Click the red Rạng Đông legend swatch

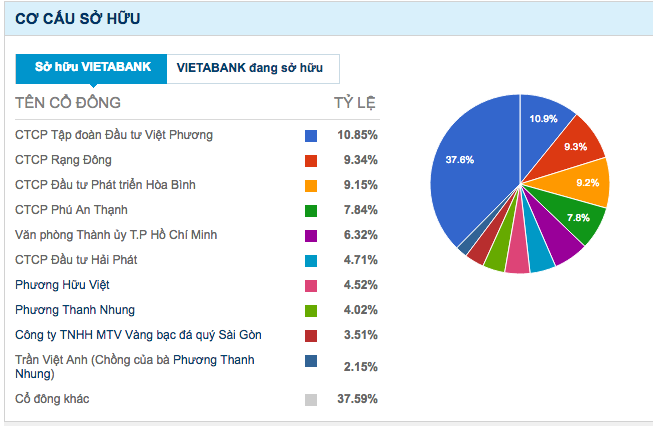tap(311, 160)
